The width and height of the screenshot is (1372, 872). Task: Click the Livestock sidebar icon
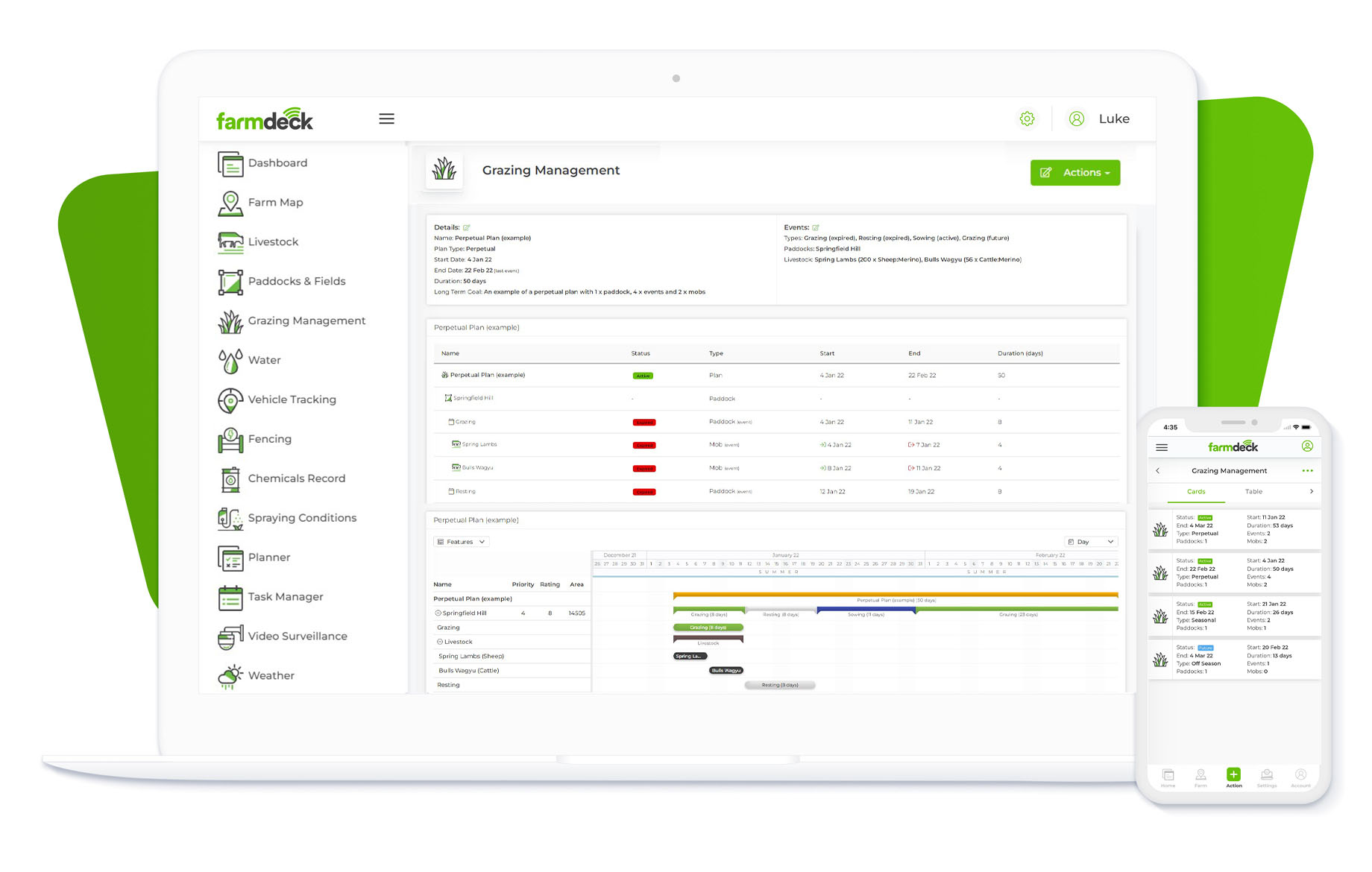tap(230, 242)
